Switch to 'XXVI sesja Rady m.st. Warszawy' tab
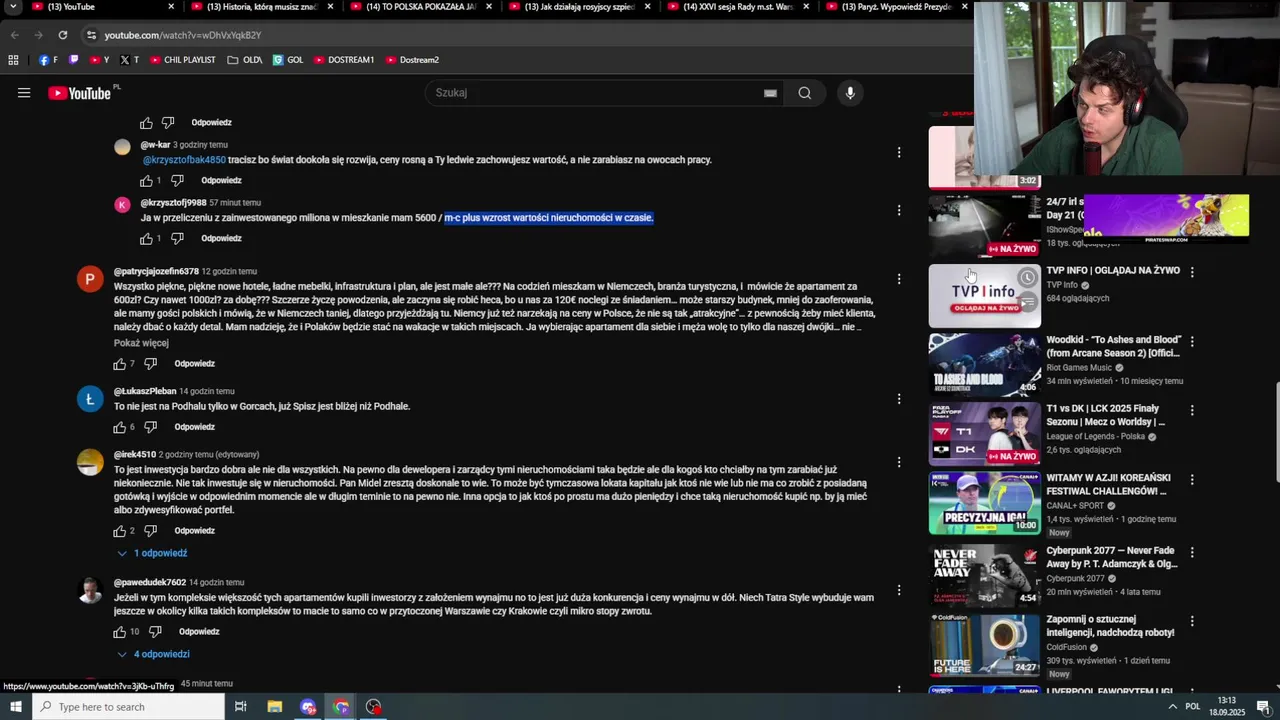This screenshot has width=1280, height=720. click(x=738, y=7)
